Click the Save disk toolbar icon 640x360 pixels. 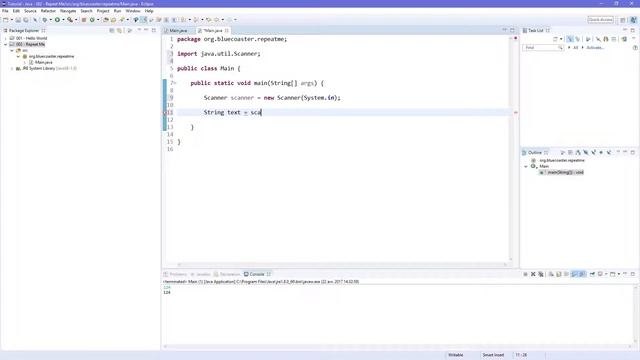coord(18,20)
